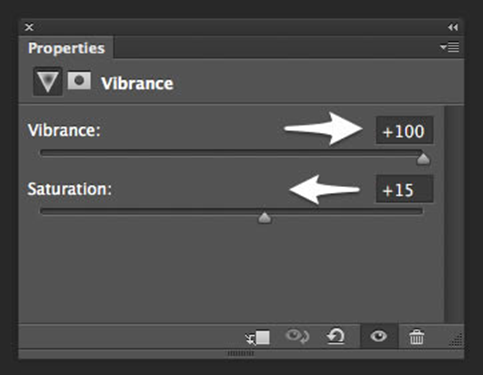Switch to the Properties tab
The height and width of the screenshot is (375, 483).
[66, 48]
